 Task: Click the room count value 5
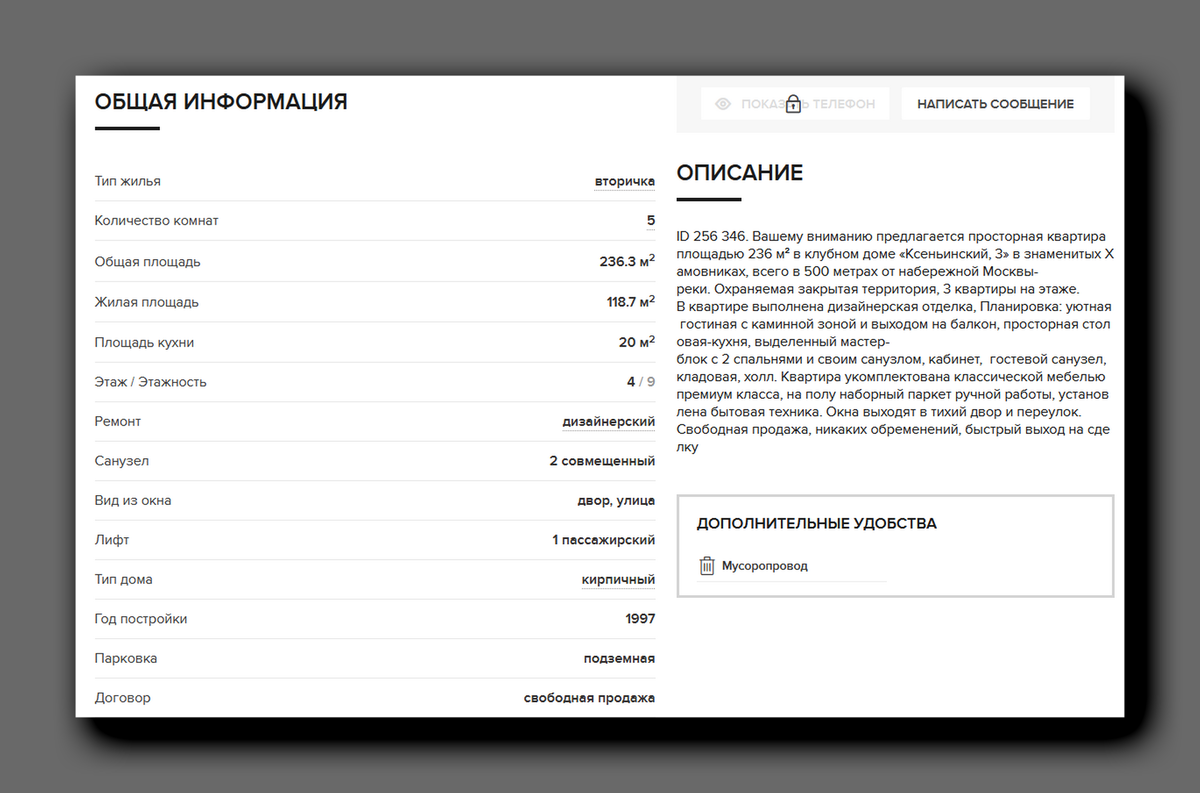pos(651,221)
